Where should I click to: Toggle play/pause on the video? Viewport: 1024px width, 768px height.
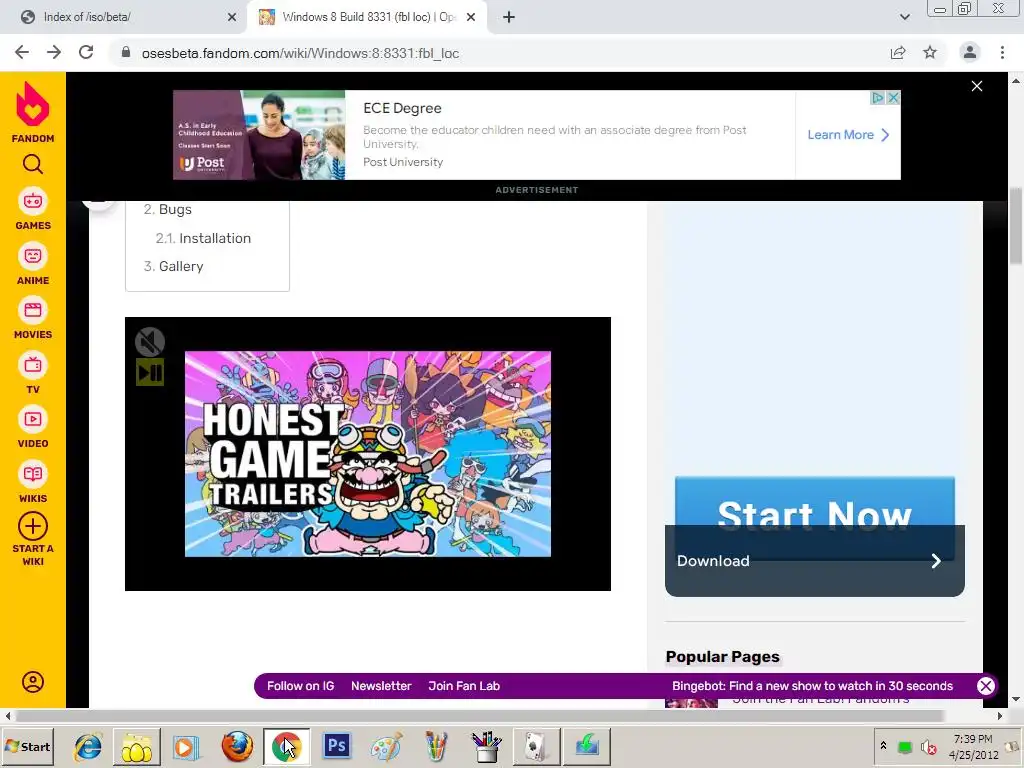pyautogui.click(x=150, y=372)
